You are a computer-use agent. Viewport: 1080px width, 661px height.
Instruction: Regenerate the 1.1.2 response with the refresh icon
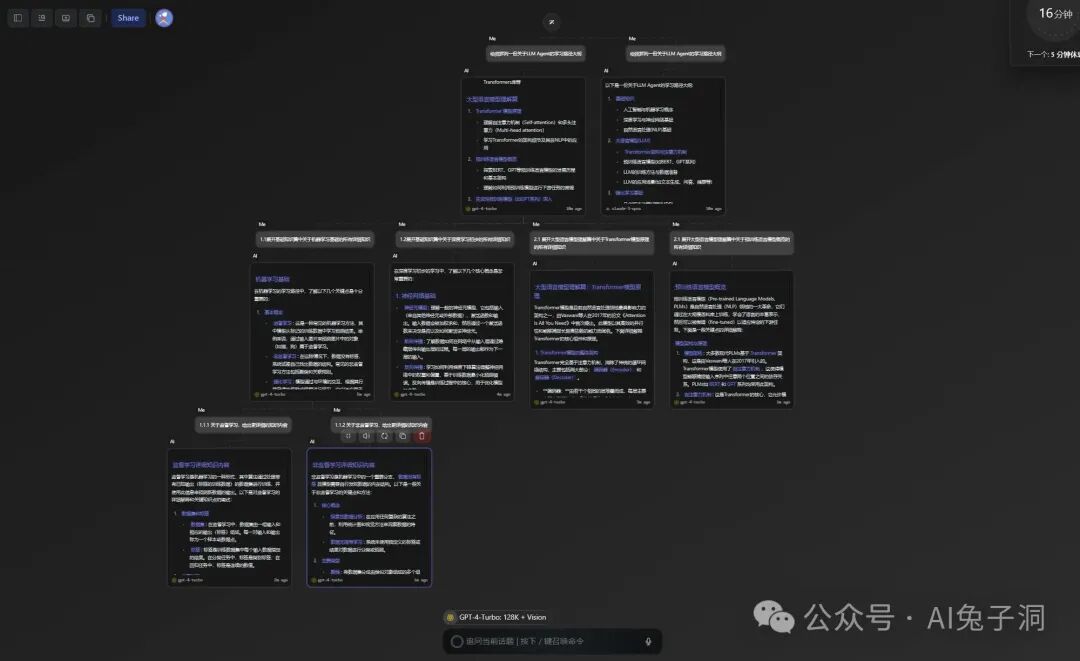pyautogui.click(x=384, y=436)
